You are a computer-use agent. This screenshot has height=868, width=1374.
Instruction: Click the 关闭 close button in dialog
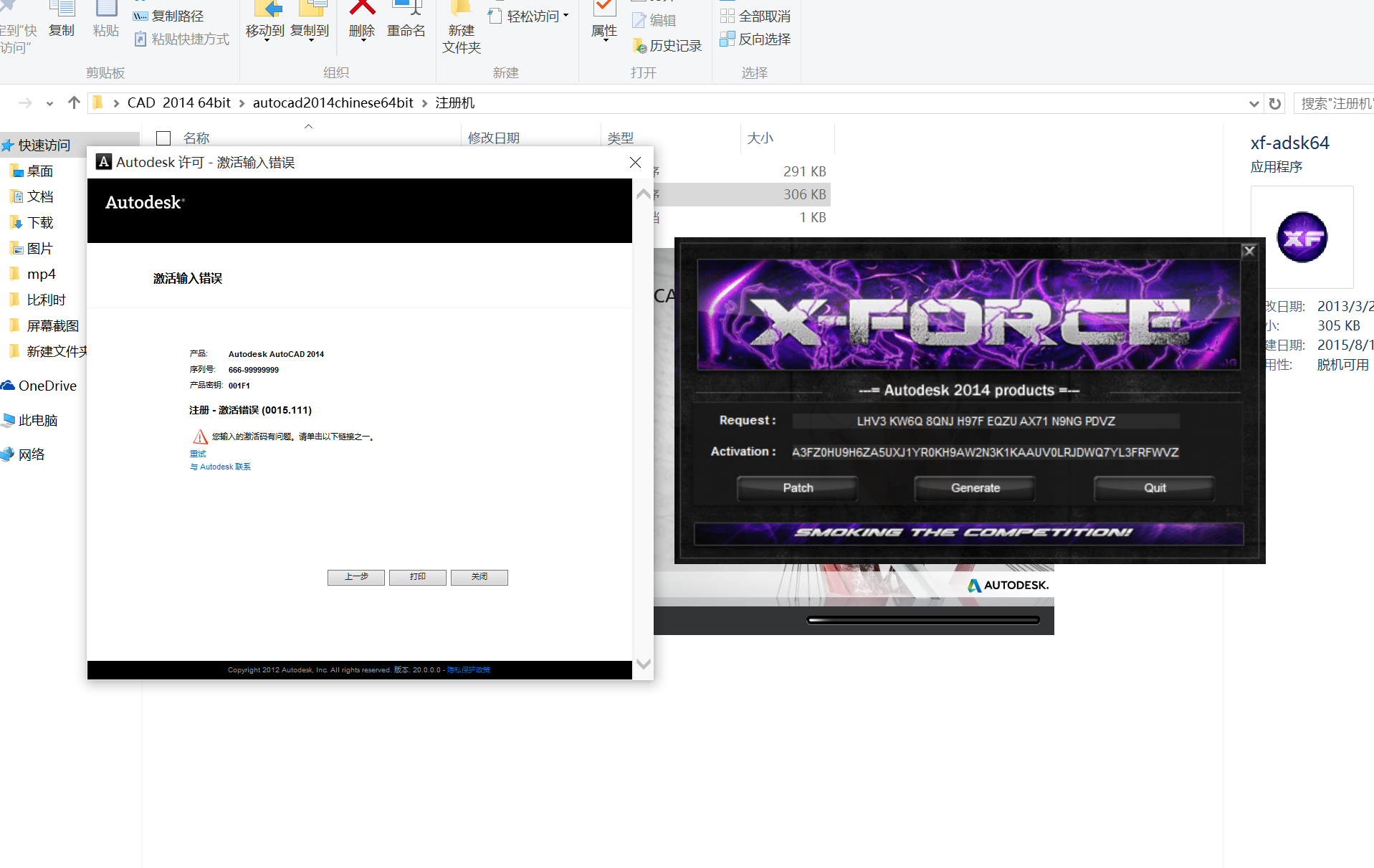pos(480,577)
